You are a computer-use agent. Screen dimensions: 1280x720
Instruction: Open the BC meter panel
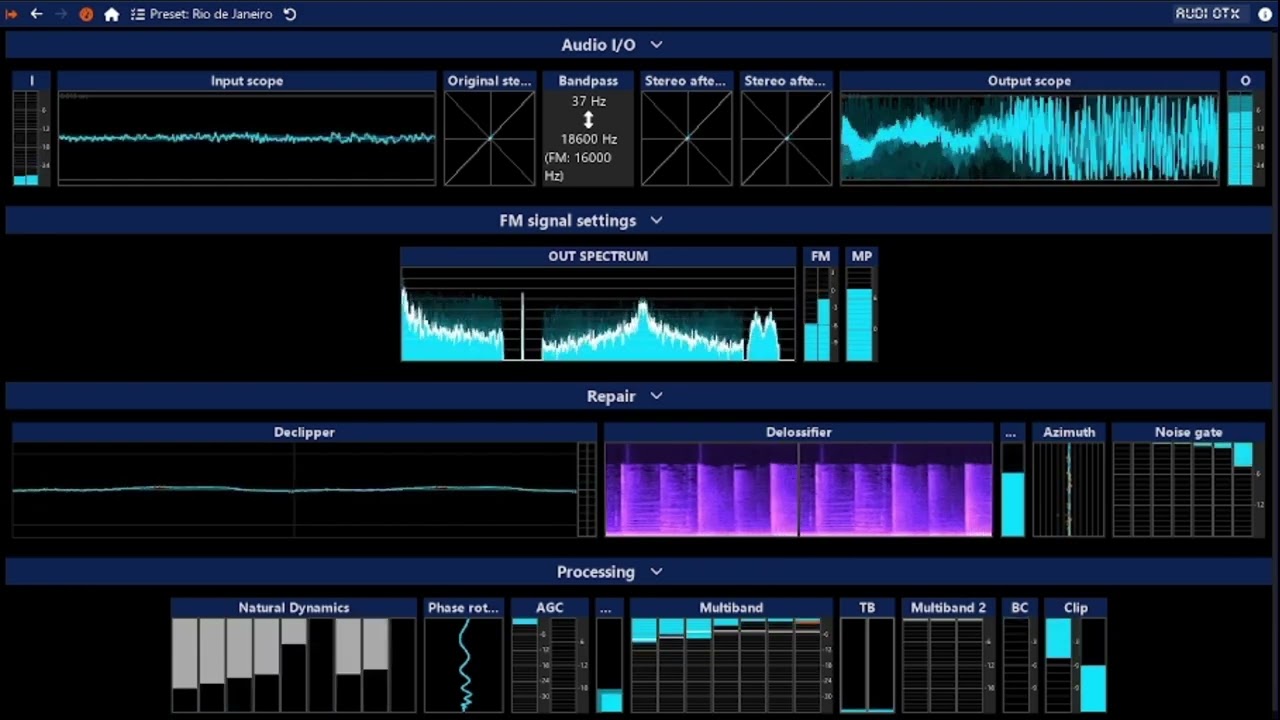[1019, 655]
